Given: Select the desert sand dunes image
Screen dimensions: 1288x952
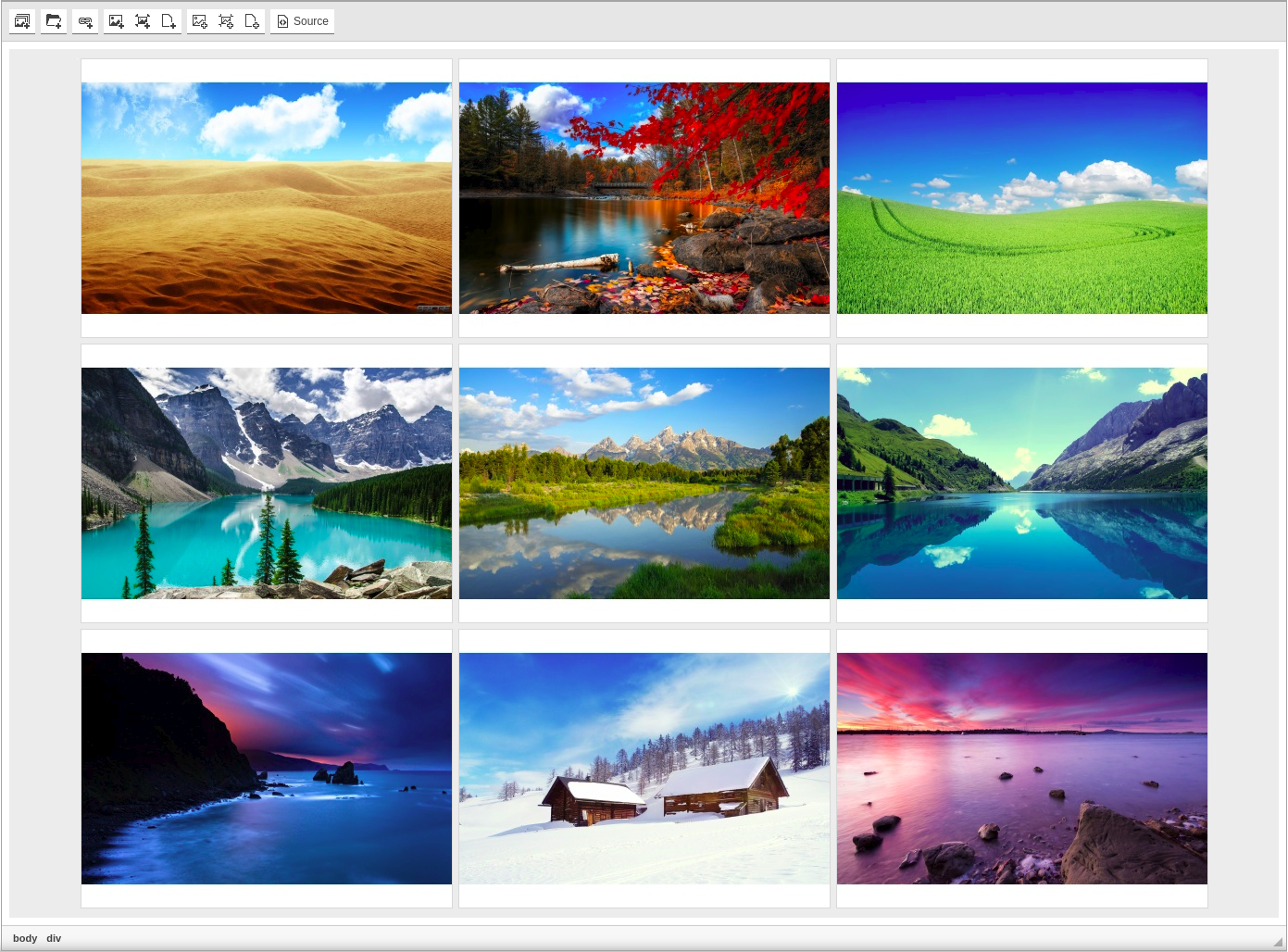Looking at the screenshot, I should (267, 198).
